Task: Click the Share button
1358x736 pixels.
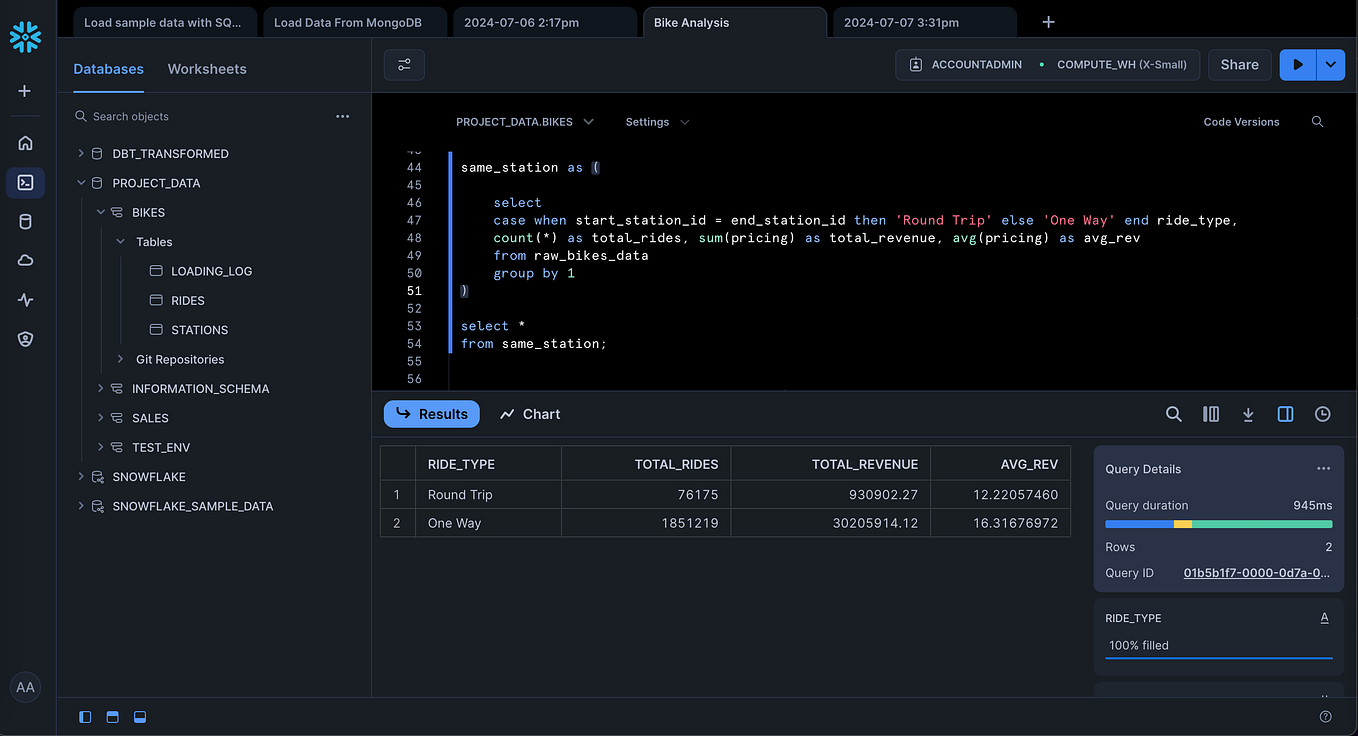Action: pos(1239,64)
